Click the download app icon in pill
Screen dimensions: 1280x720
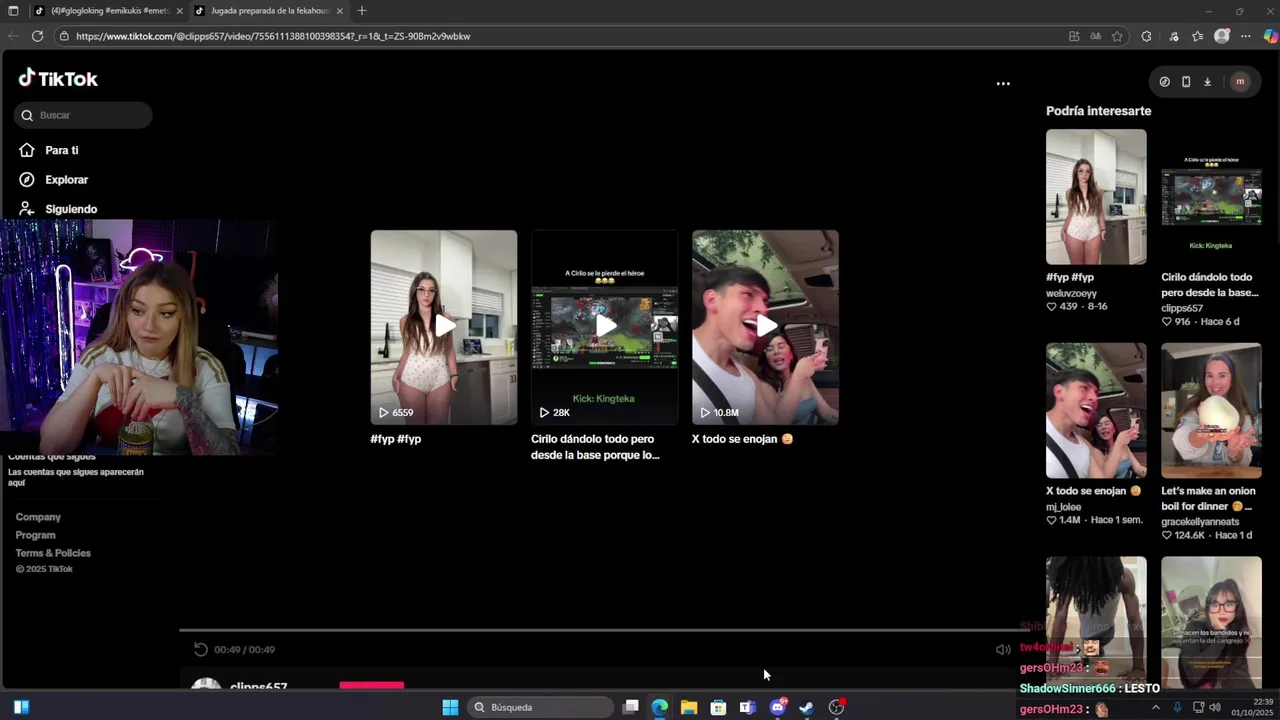click(x=1207, y=82)
